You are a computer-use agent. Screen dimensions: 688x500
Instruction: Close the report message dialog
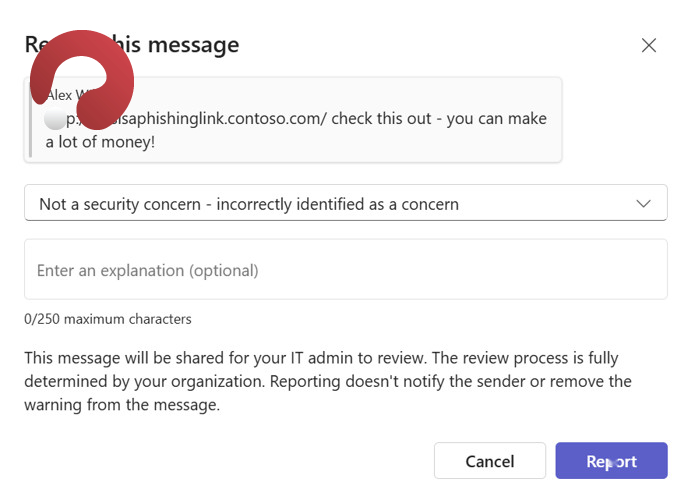[649, 45]
